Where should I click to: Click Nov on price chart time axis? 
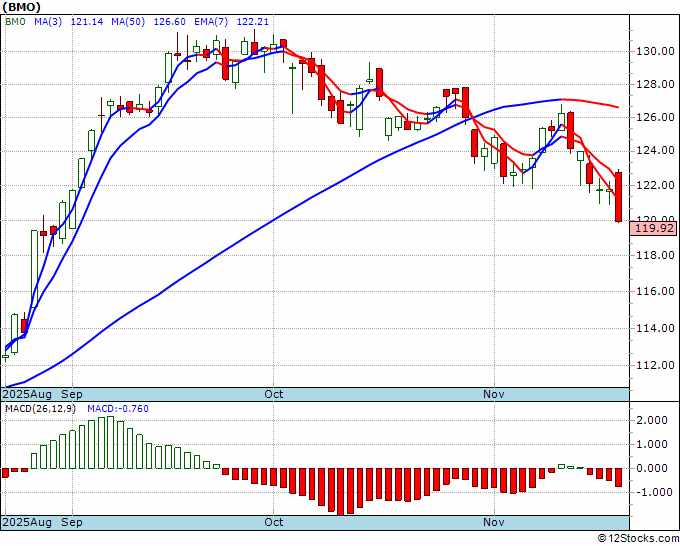494,394
